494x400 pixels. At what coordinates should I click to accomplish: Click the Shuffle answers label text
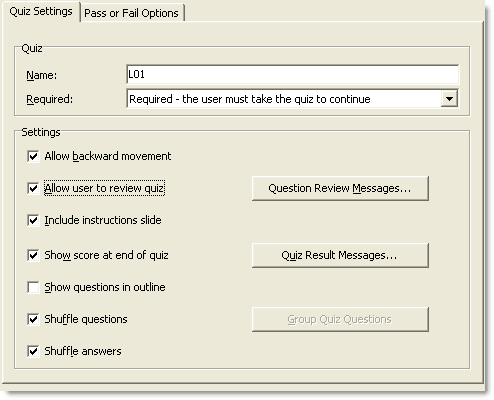pyautogui.click(x=83, y=351)
